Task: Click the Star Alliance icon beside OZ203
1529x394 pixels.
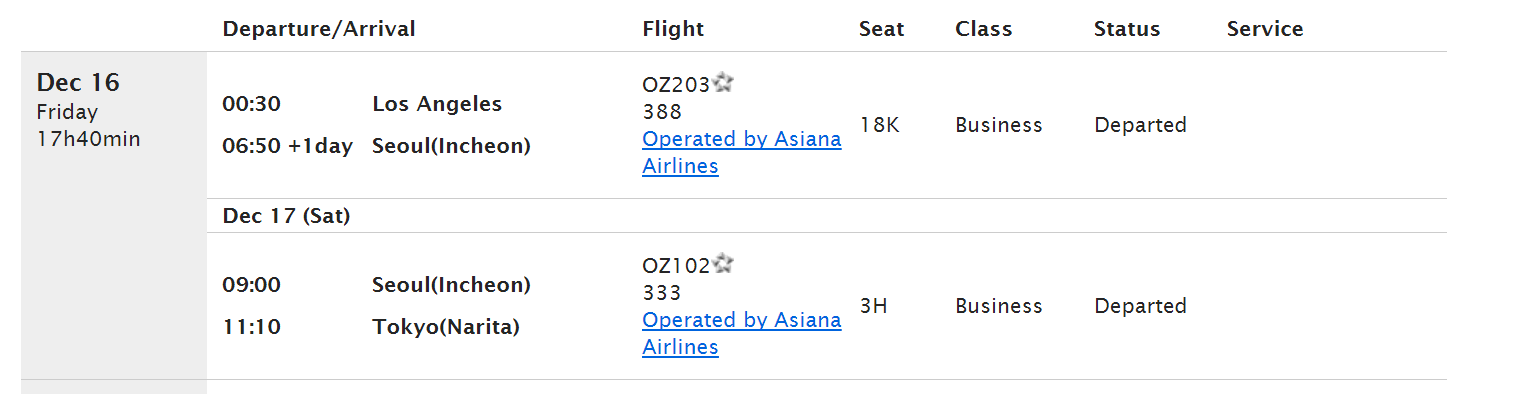Action: [723, 83]
